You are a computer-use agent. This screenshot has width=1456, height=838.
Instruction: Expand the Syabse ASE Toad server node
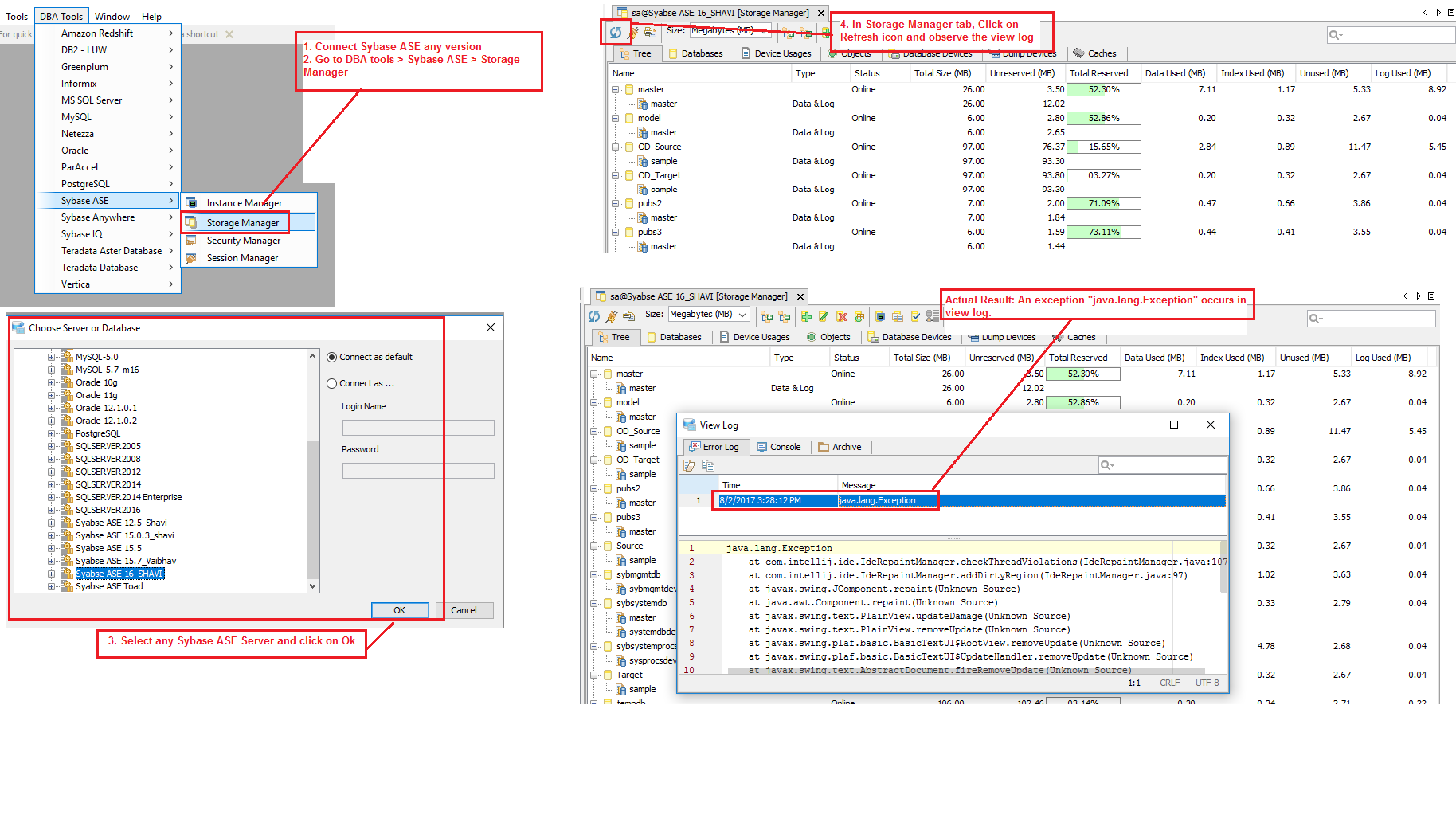(51, 587)
